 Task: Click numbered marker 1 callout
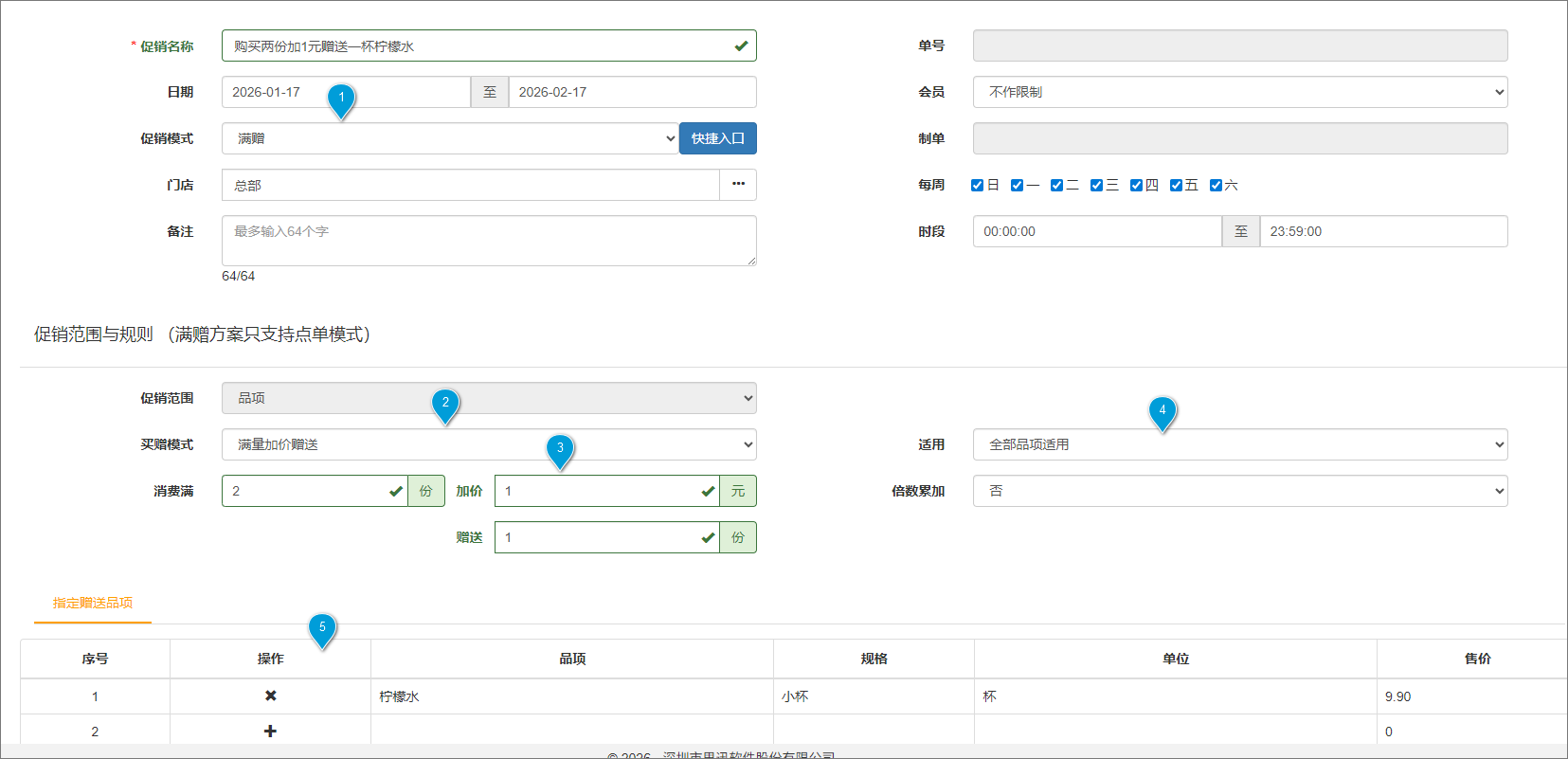pos(341,99)
